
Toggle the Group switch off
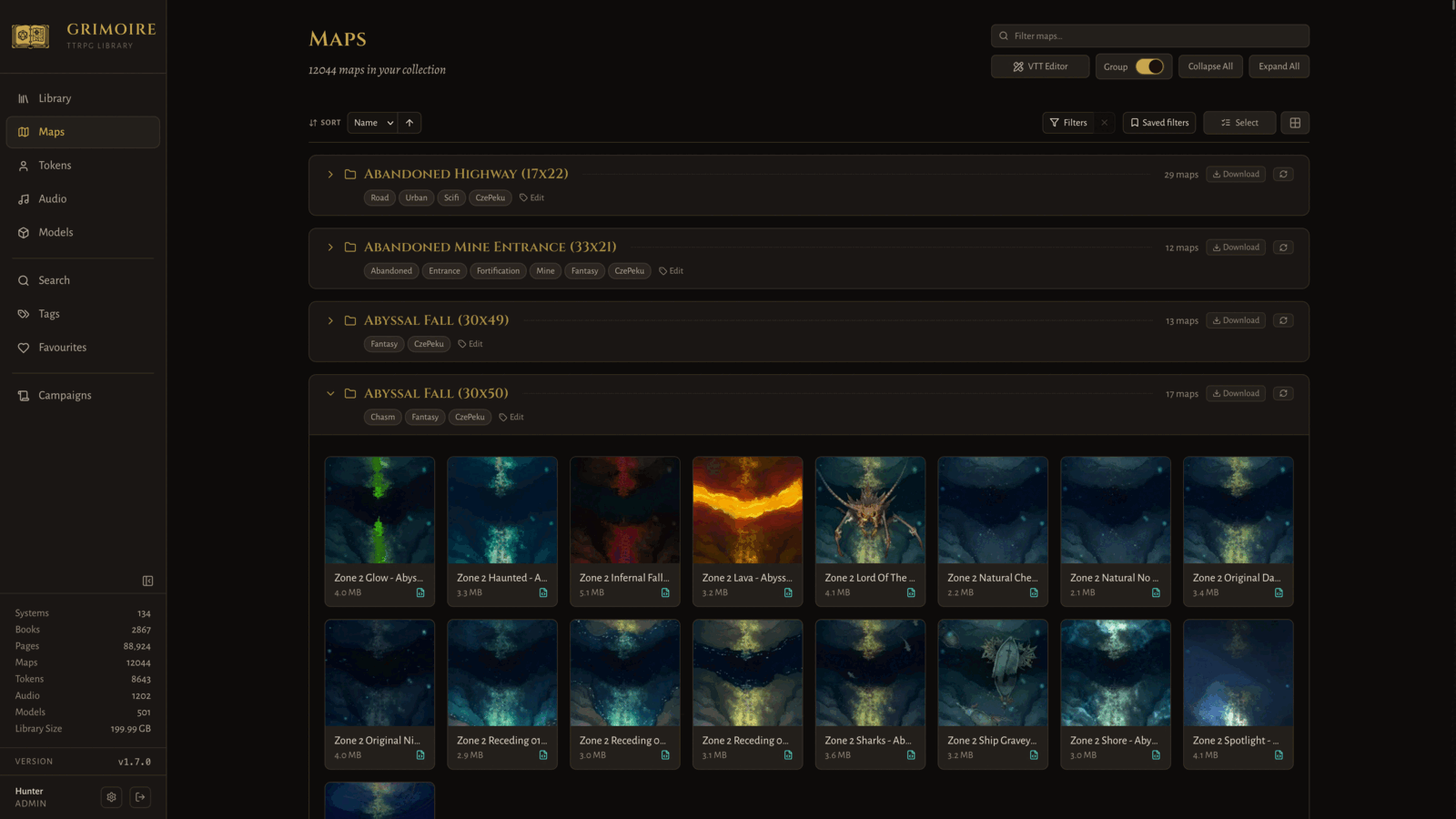tap(1149, 66)
